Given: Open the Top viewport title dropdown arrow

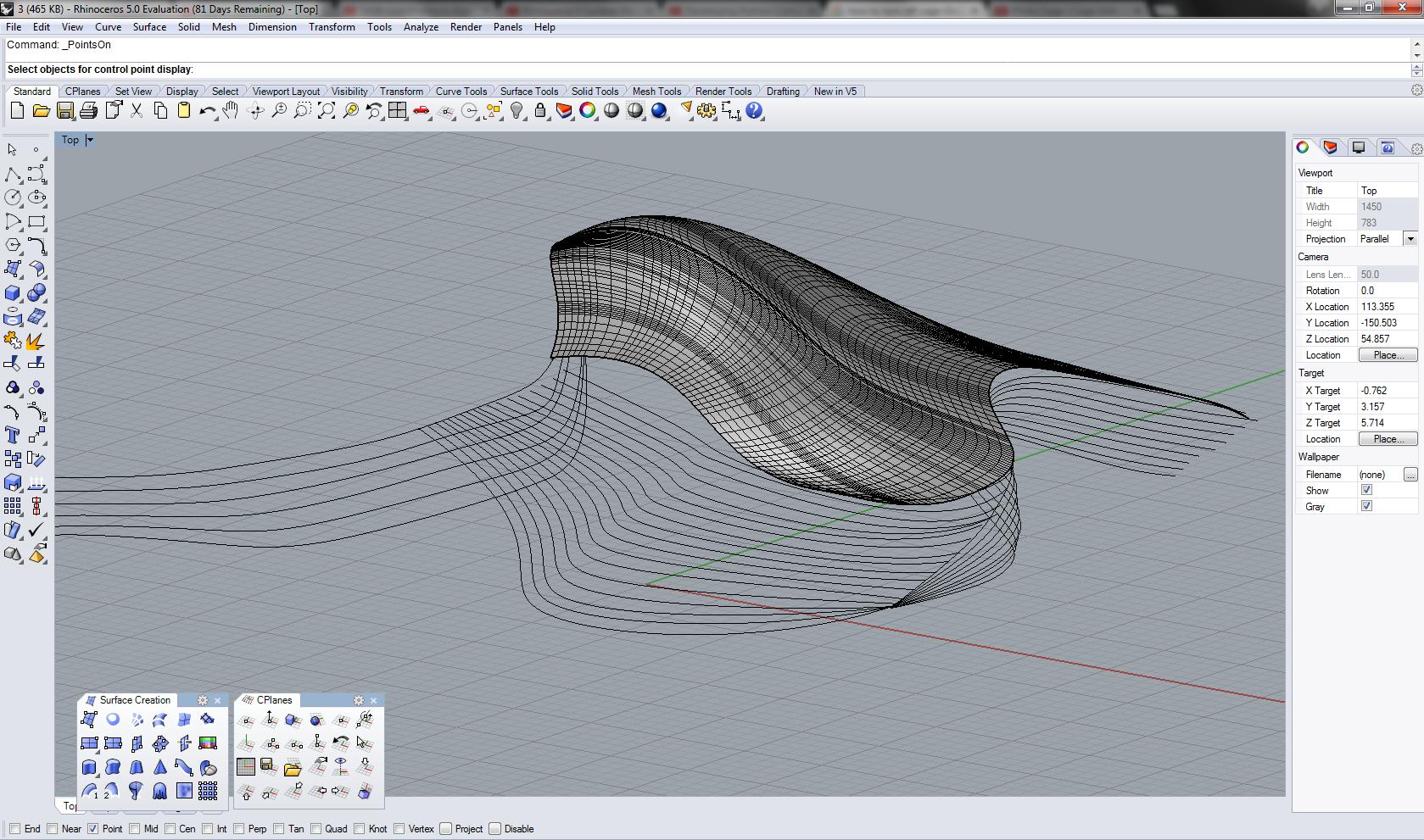Looking at the screenshot, I should tap(90, 140).
